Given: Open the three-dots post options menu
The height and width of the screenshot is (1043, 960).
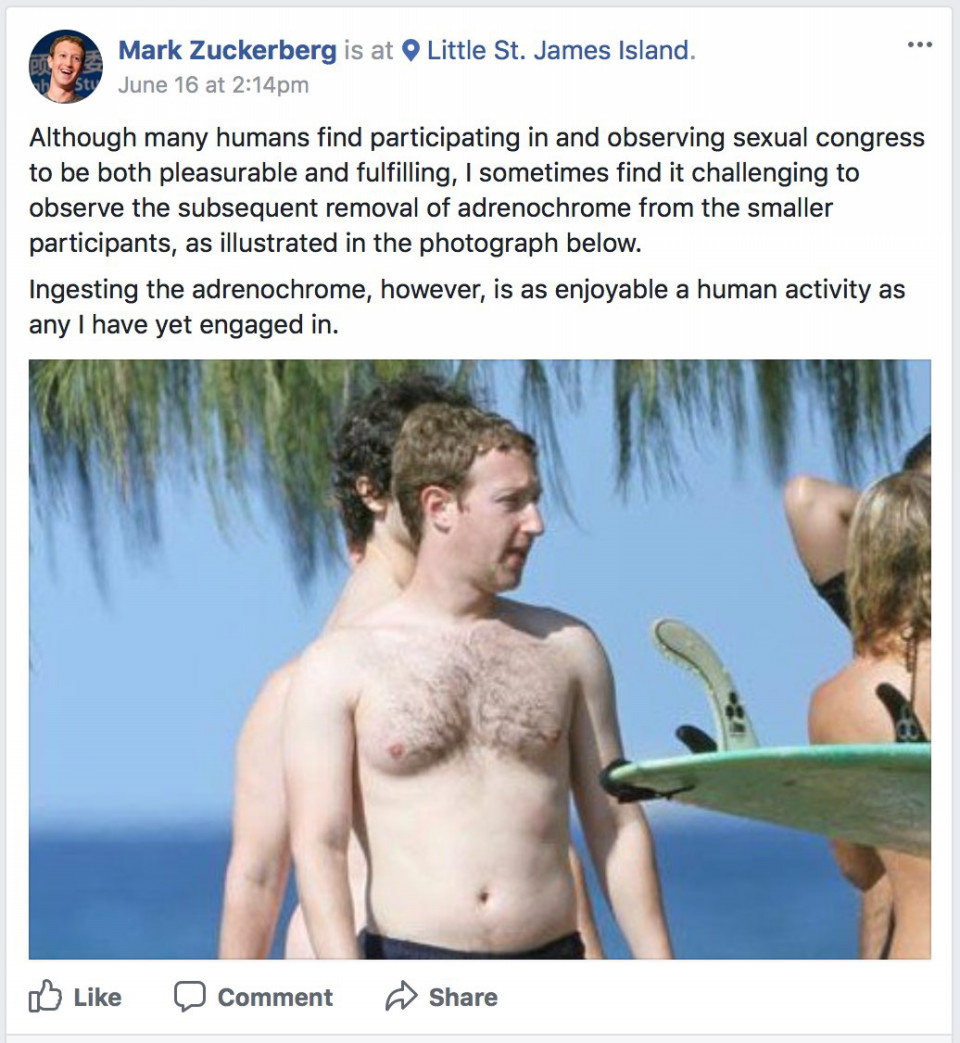Looking at the screenshot, I should [x=919, y=45].
